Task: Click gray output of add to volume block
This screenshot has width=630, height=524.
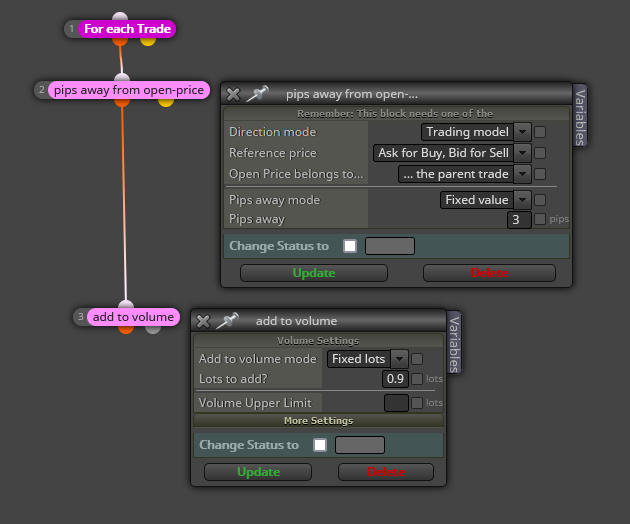Action: tap(153, 329)
